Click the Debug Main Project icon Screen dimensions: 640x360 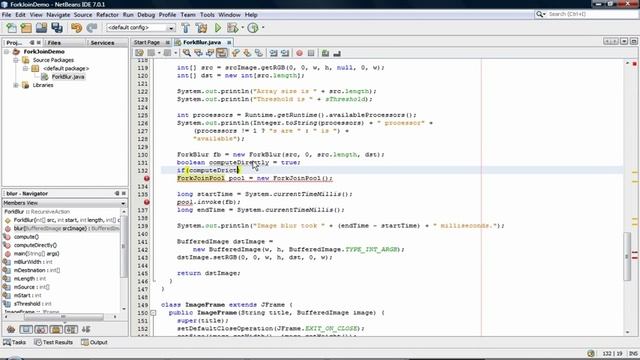coord(232,28)
